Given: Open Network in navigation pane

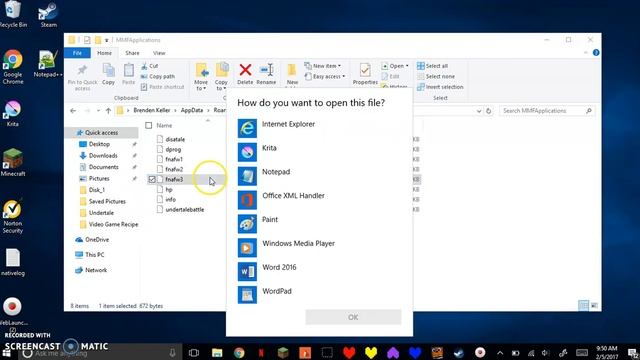Looking at the screenshot, I should coord(96,270).
